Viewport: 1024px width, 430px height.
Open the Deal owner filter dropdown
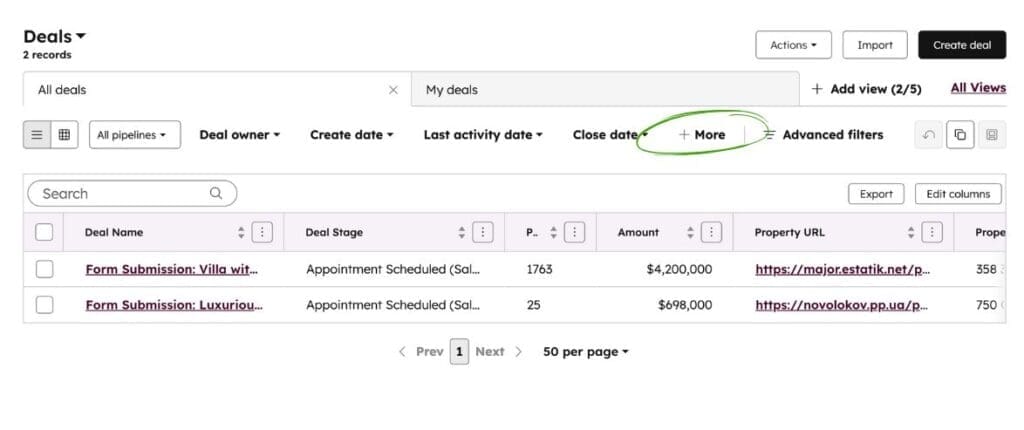click(x=239, y=135)
